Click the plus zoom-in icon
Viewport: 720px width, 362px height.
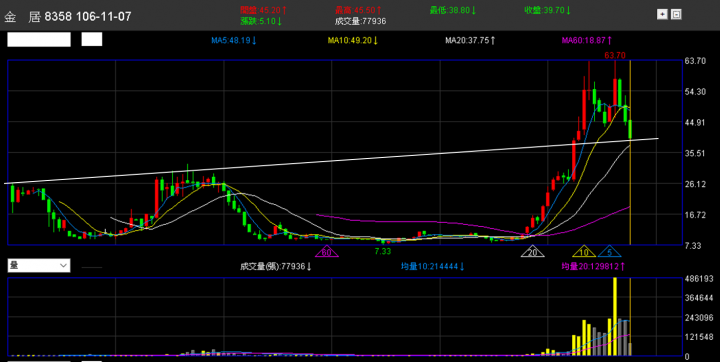(662, 15)
